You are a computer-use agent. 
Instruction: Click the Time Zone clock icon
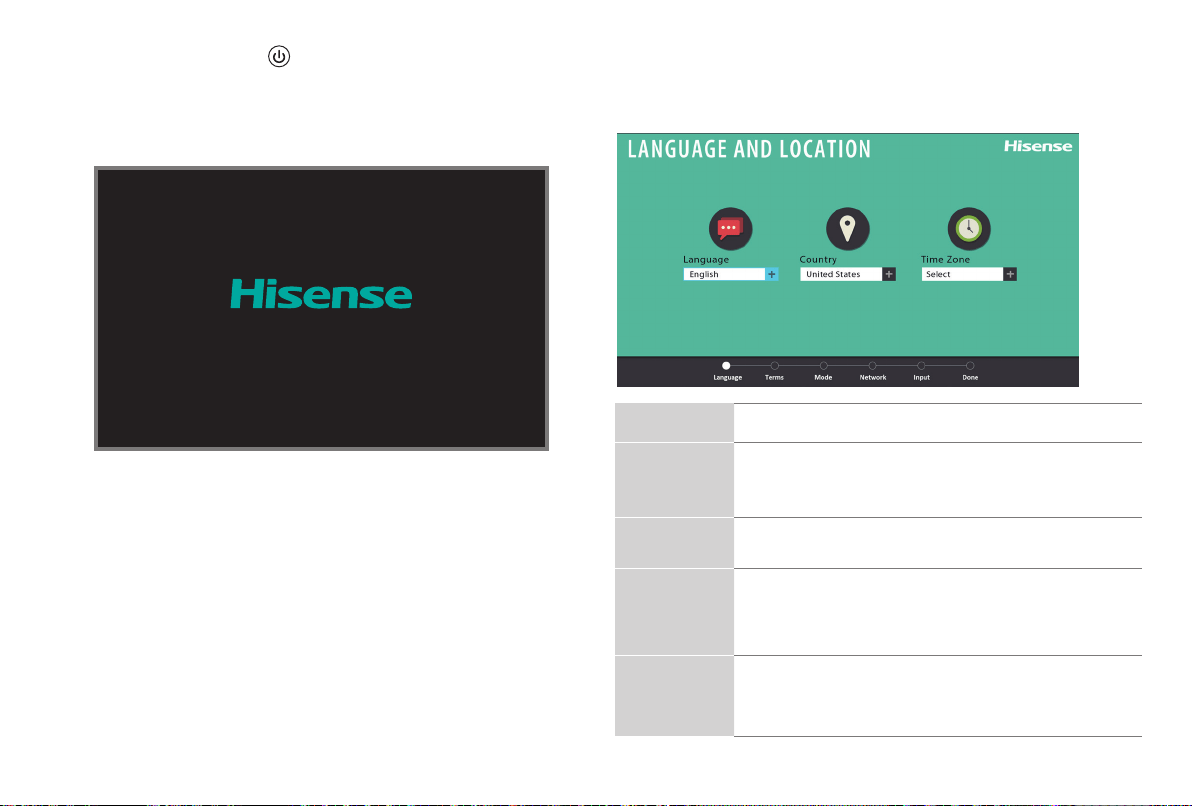tap(968, 229)
